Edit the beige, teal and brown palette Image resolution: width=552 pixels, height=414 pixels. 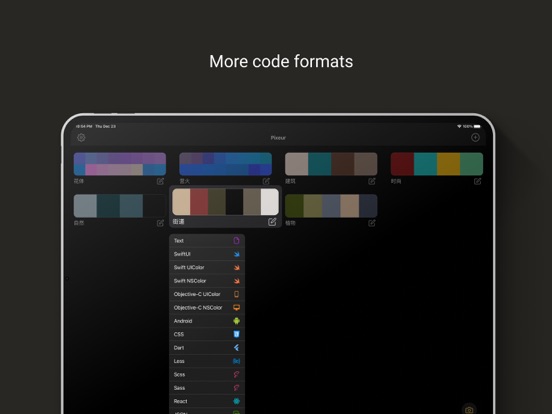pos(371,181)
